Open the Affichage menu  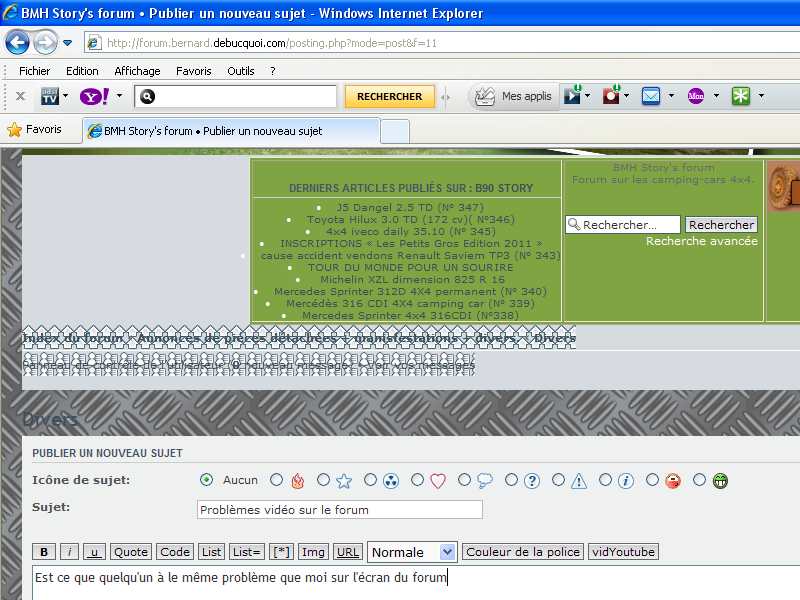[x=137, y=71]
